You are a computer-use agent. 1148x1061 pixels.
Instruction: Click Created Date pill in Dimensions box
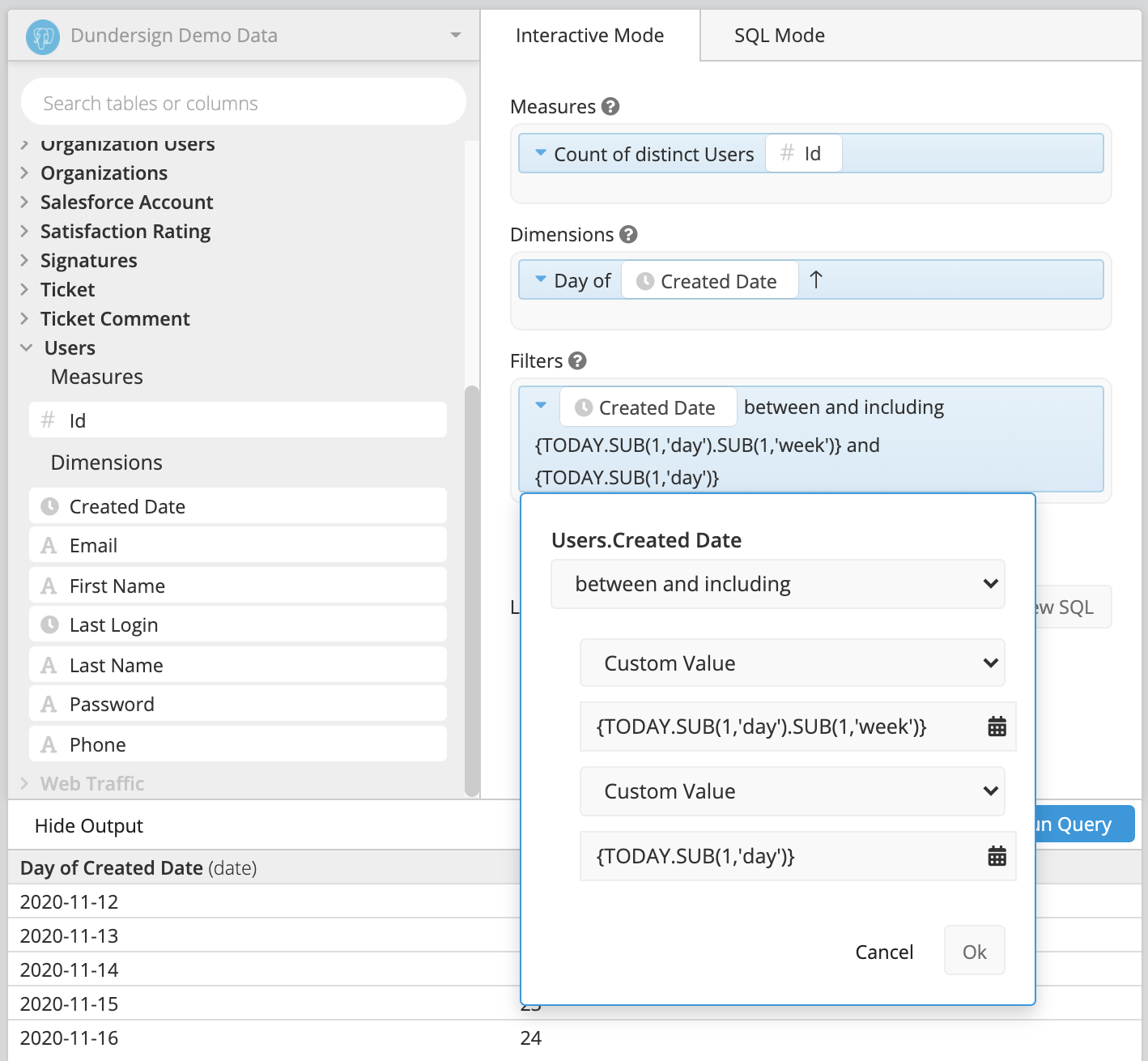tap(710, 281)
